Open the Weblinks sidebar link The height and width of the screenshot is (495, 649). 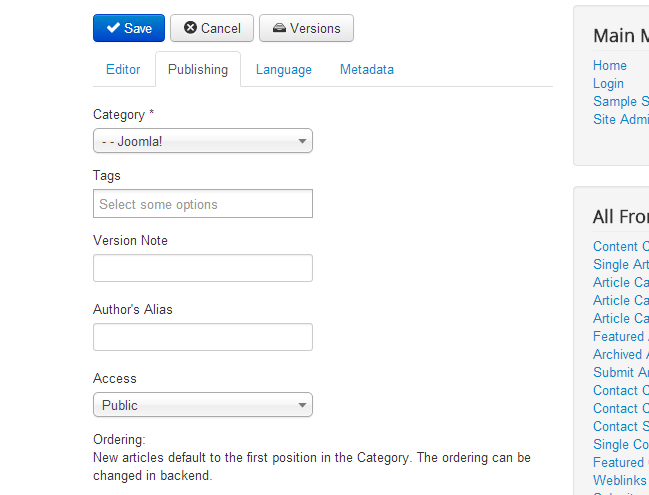coord(620,480)
